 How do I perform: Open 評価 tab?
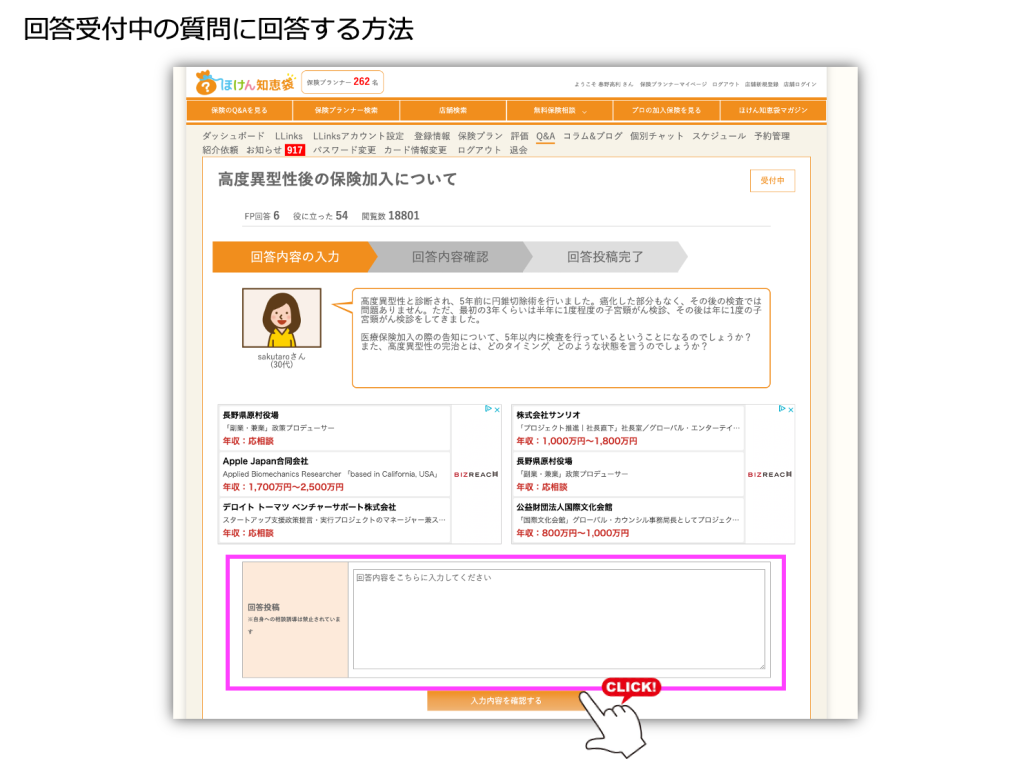click(519, 136)
